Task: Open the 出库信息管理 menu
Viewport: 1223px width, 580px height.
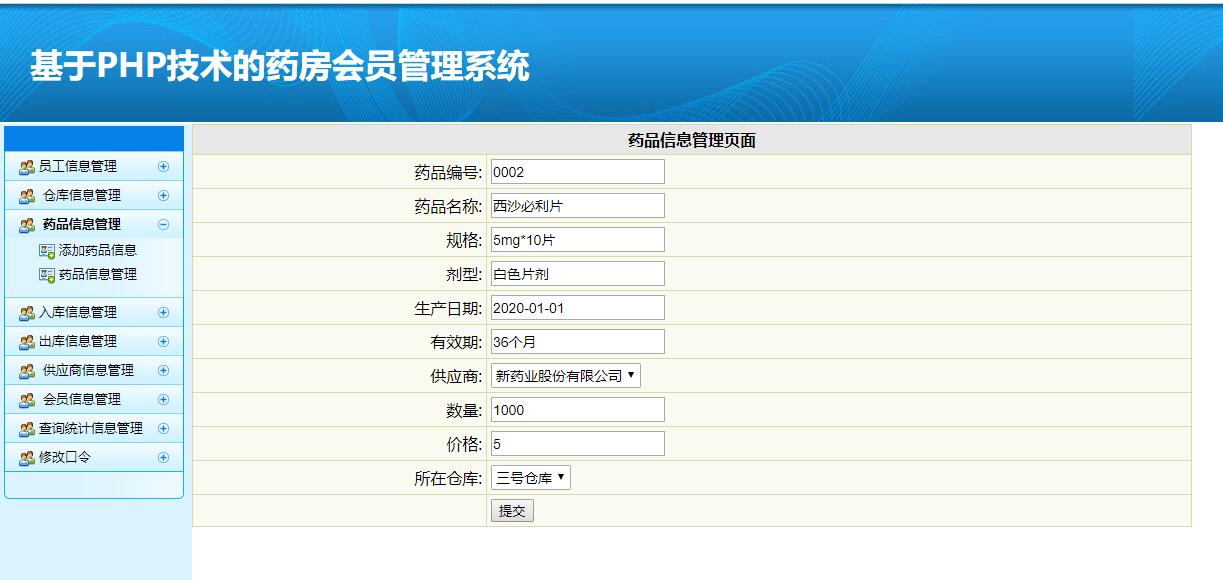Action: click(x=78, y=342)
